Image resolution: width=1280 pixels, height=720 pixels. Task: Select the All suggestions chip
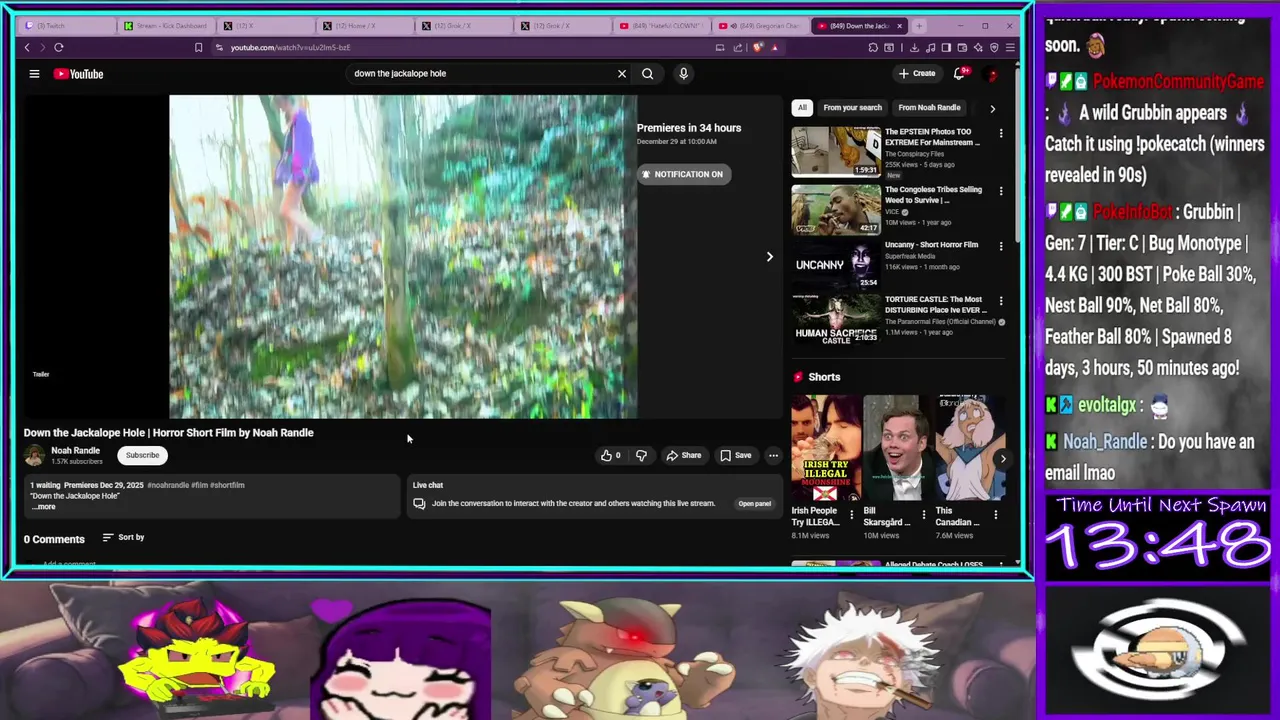(x=802, y=107)
